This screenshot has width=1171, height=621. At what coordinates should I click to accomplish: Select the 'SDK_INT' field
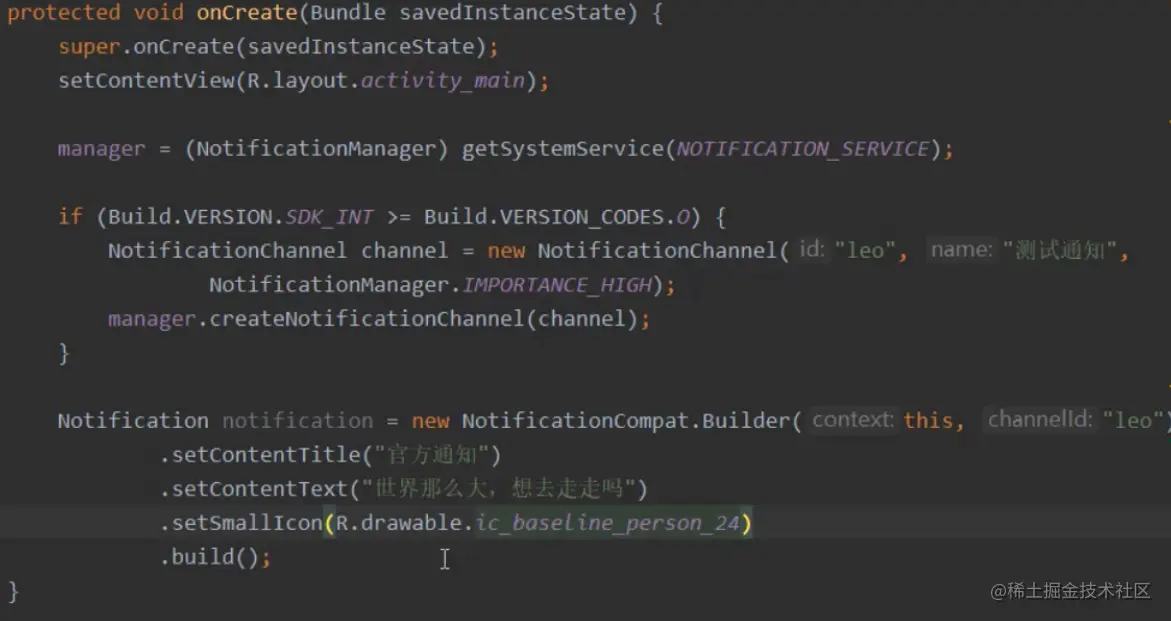(329, 217)
